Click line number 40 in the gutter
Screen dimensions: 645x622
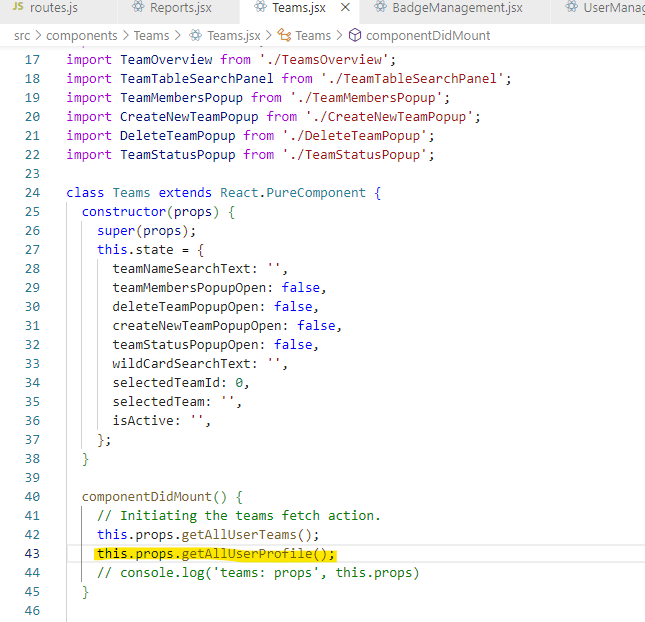click(32, 497)
